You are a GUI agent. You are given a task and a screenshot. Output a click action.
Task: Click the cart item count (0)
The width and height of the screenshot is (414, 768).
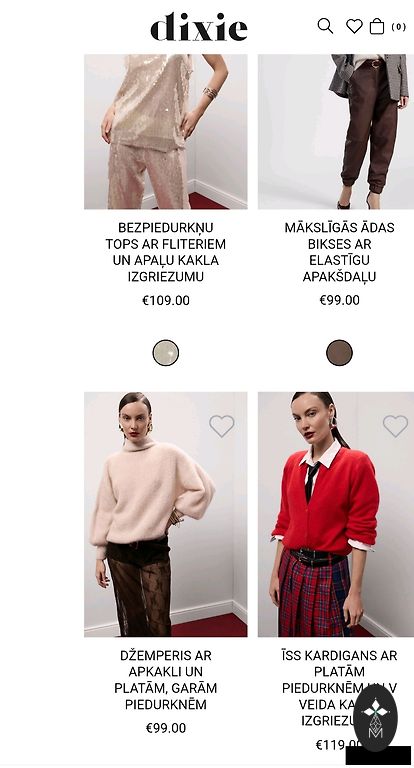pyautogui.click(x=398, y=26)
